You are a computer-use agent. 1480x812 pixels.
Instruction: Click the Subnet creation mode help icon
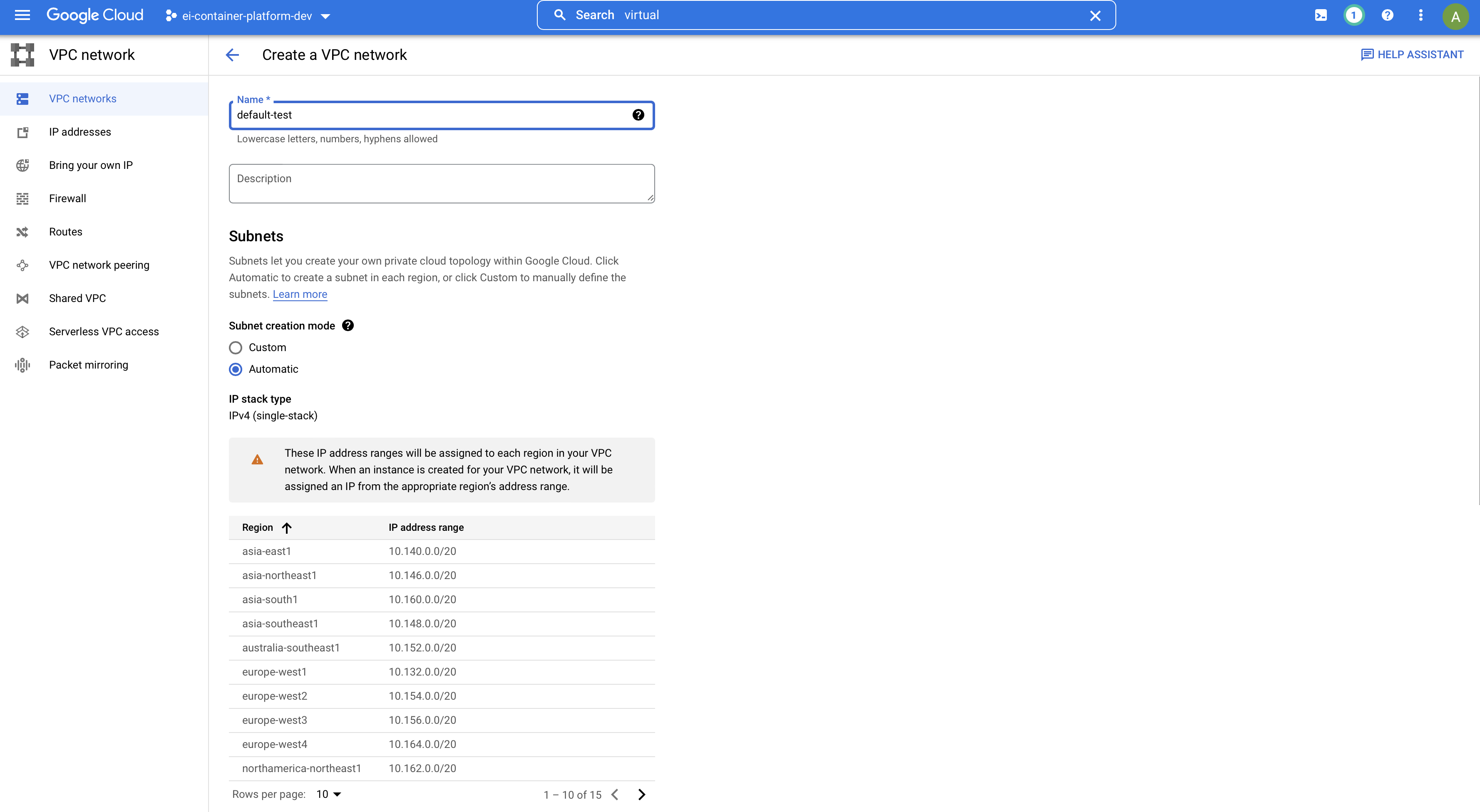348,325
